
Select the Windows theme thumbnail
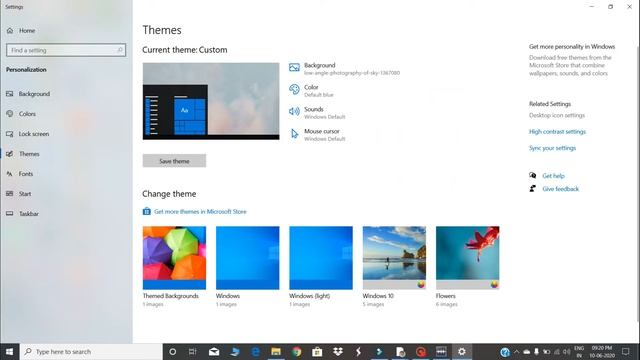[248, 258]
